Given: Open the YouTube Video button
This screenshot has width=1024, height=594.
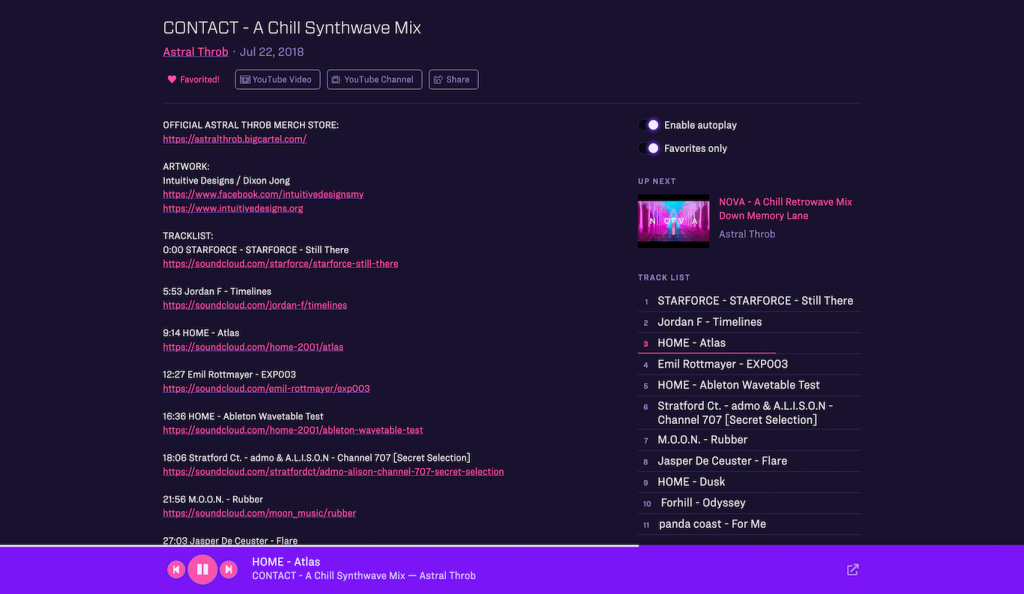Looking at the screenshot, I should click(x=278, y=80).
